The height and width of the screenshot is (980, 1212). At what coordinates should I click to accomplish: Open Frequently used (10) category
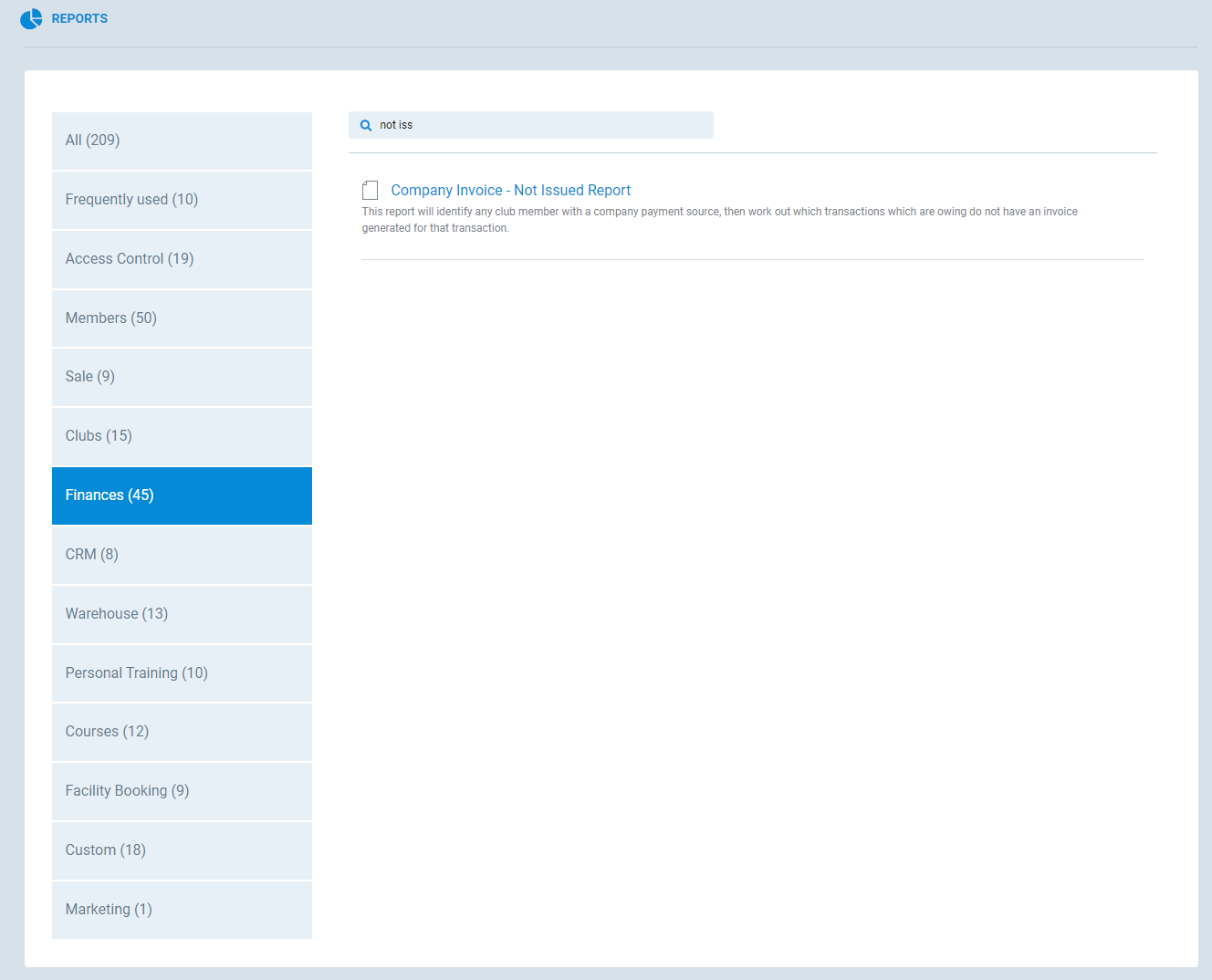tap(182, 200)
